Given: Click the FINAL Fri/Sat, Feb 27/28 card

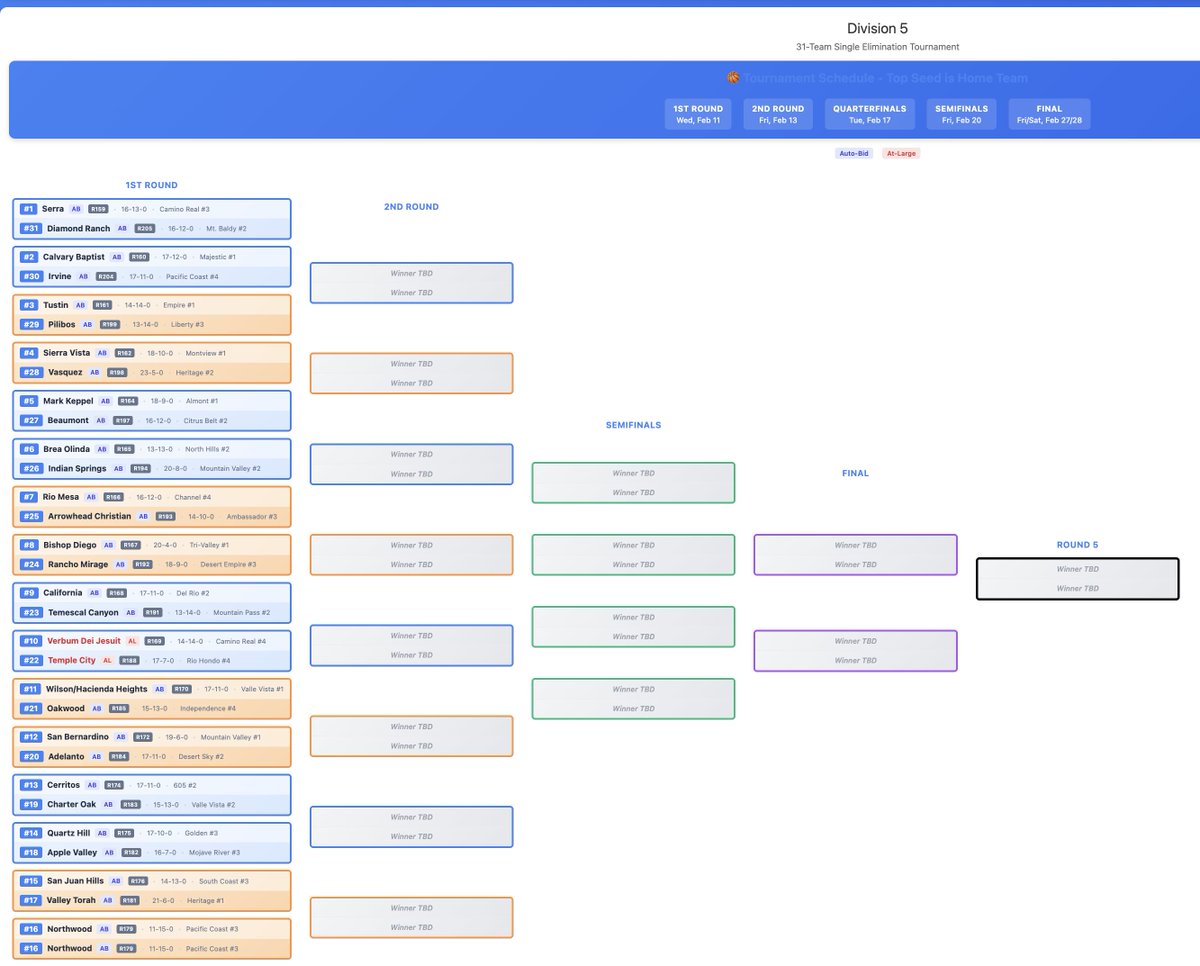Looking at the screenshot, I should [1050, 114].
